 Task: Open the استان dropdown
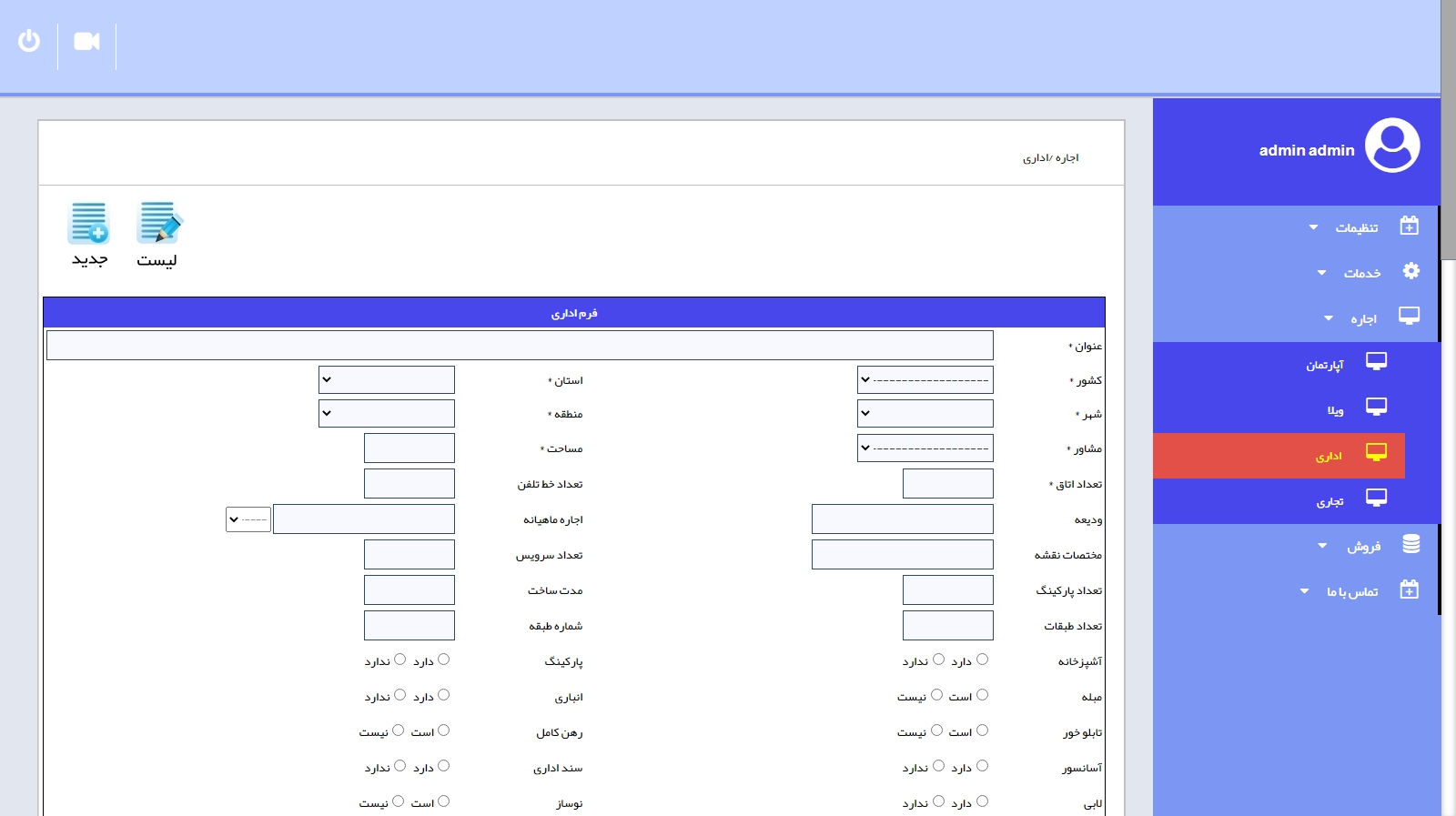coord(387,380)
